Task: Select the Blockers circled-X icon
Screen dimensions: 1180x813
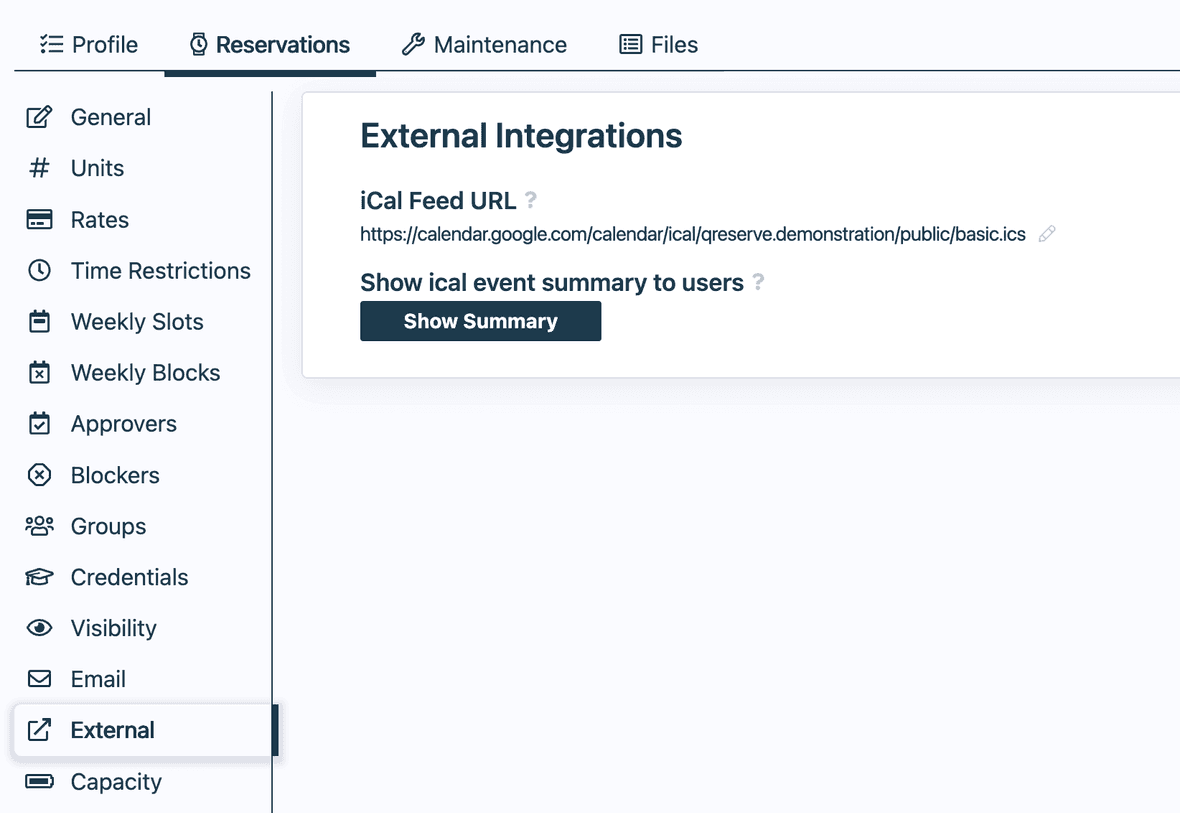Action: (39, 475)
